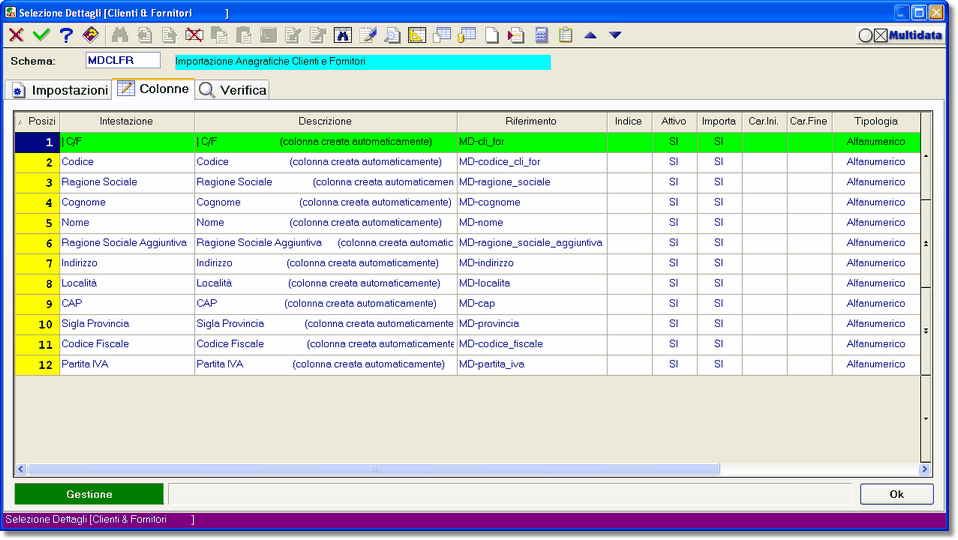Select row number 10 position cell
The height and width of the screenshot is (540, 958).
coord(37,324)
